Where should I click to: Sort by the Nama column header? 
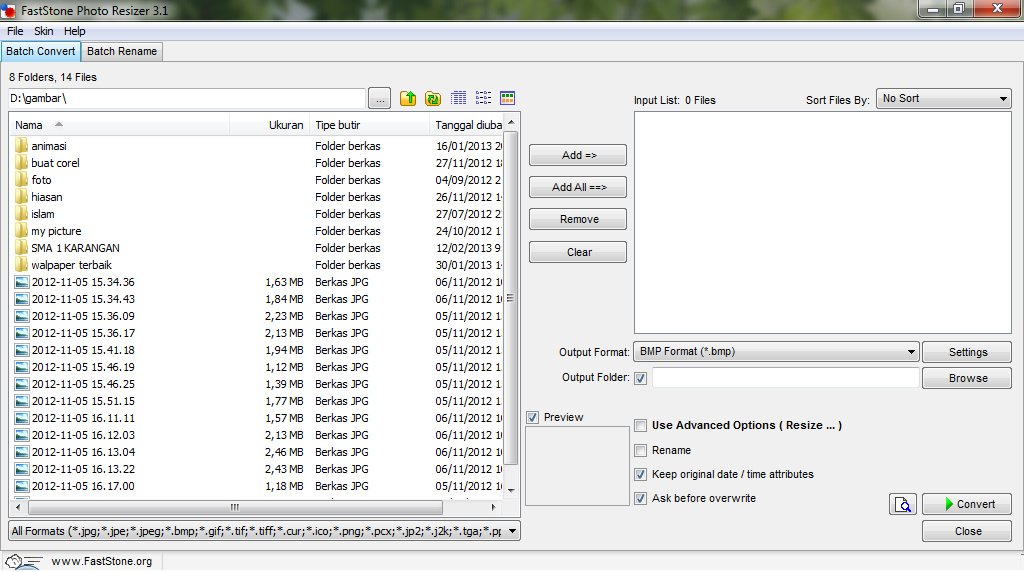click(x=119, y=125)
